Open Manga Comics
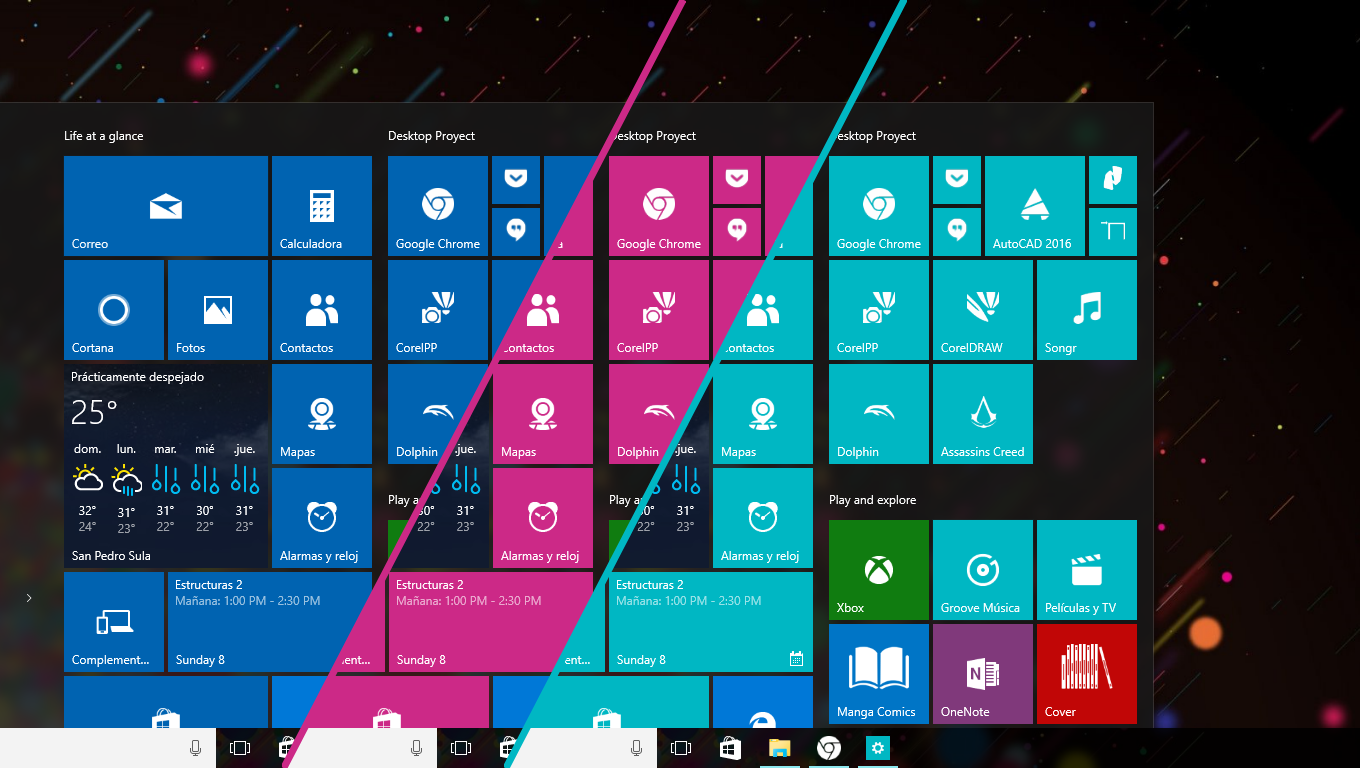 tap(878, 673)
